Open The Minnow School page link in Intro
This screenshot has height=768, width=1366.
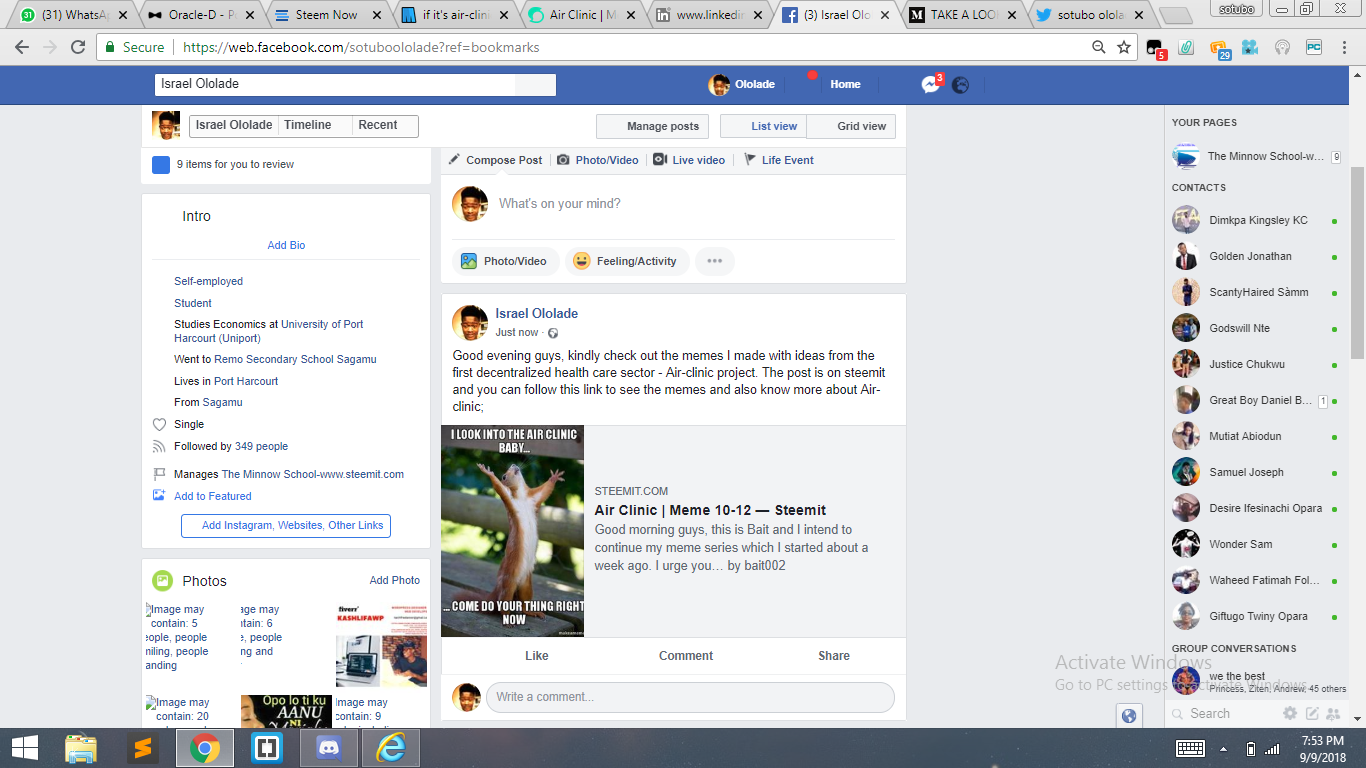tap(313, 474)
